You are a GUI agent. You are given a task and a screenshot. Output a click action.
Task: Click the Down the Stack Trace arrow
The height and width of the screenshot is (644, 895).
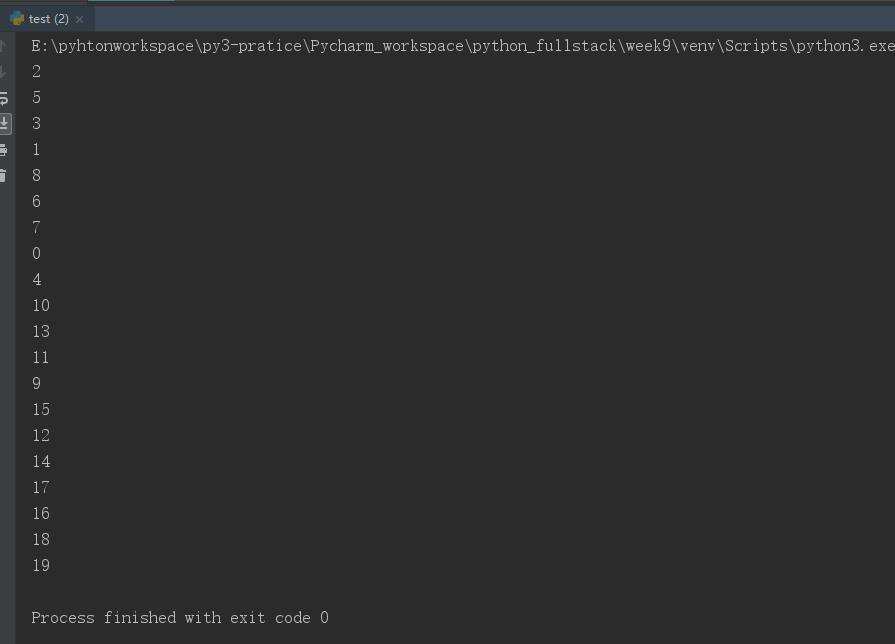tap(3, 72)
